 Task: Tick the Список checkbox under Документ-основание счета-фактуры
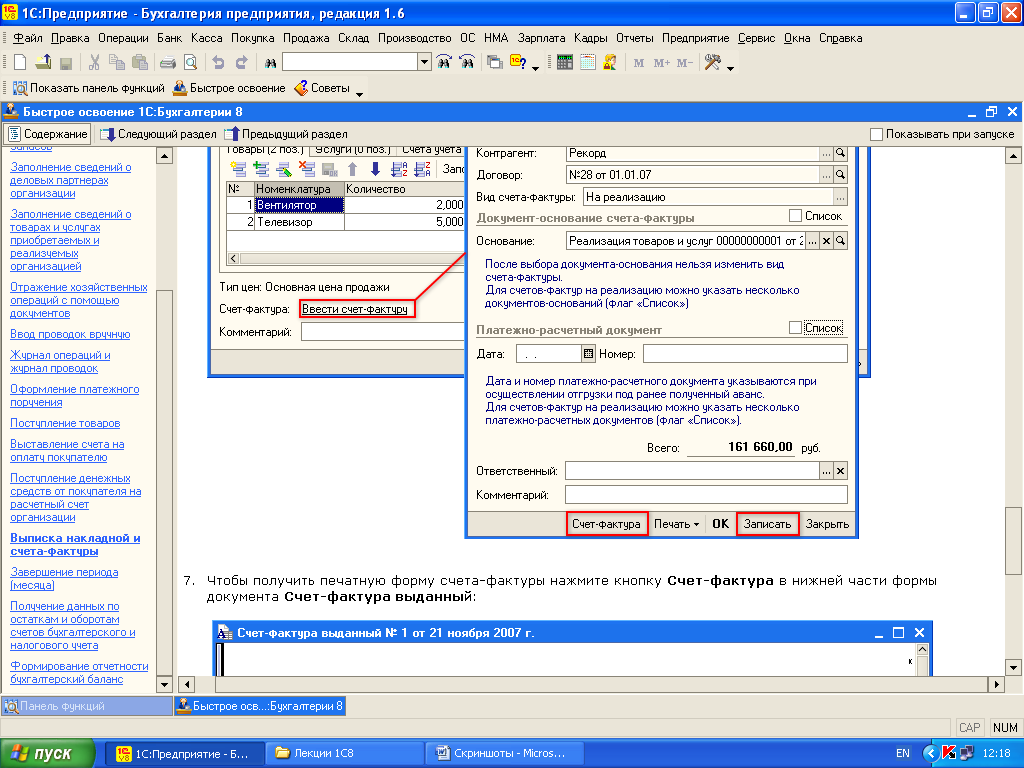pos(795,216)
